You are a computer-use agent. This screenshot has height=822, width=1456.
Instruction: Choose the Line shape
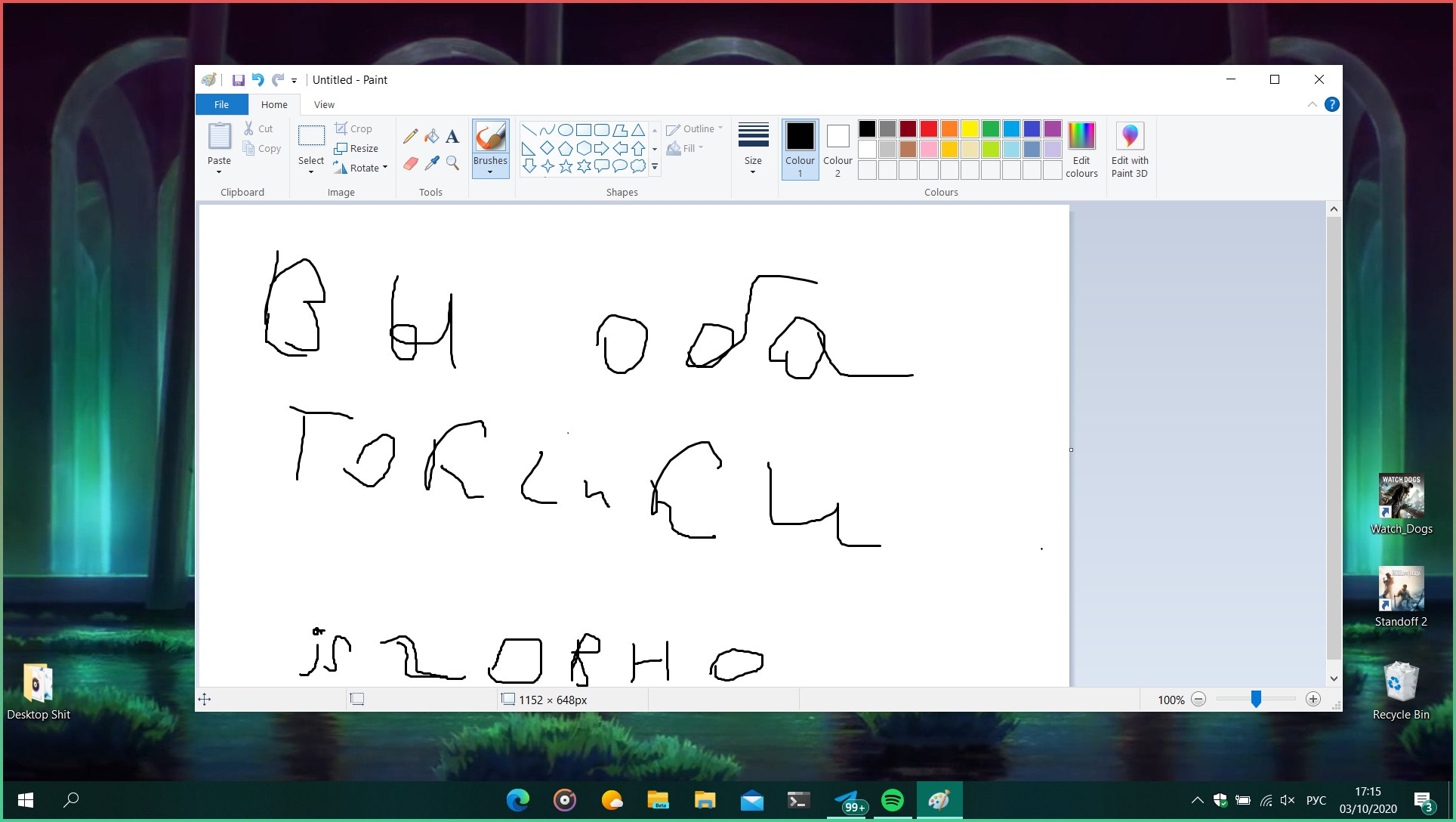click(x=529, y=130)
